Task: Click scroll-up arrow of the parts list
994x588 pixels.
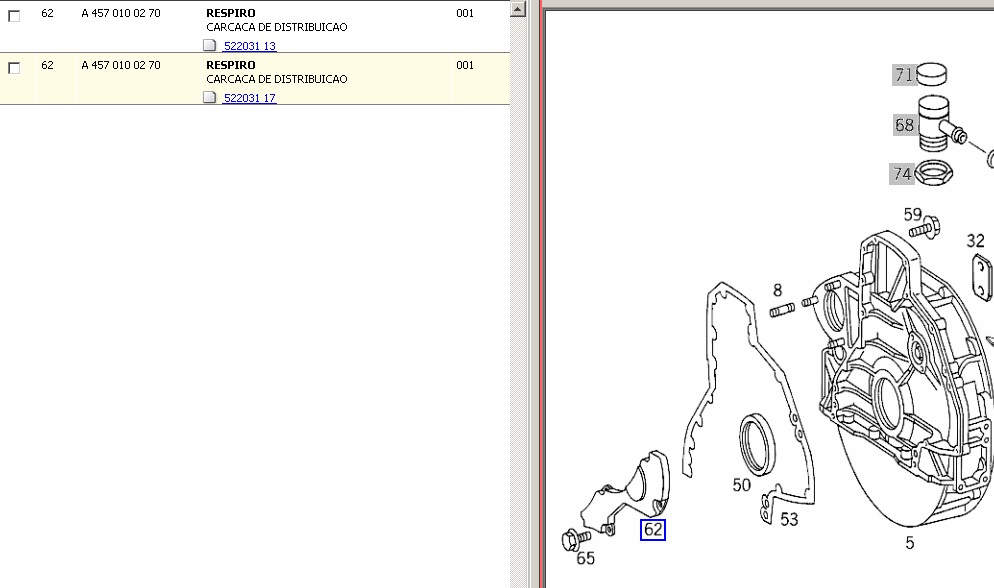Action: tap(517, 10)
